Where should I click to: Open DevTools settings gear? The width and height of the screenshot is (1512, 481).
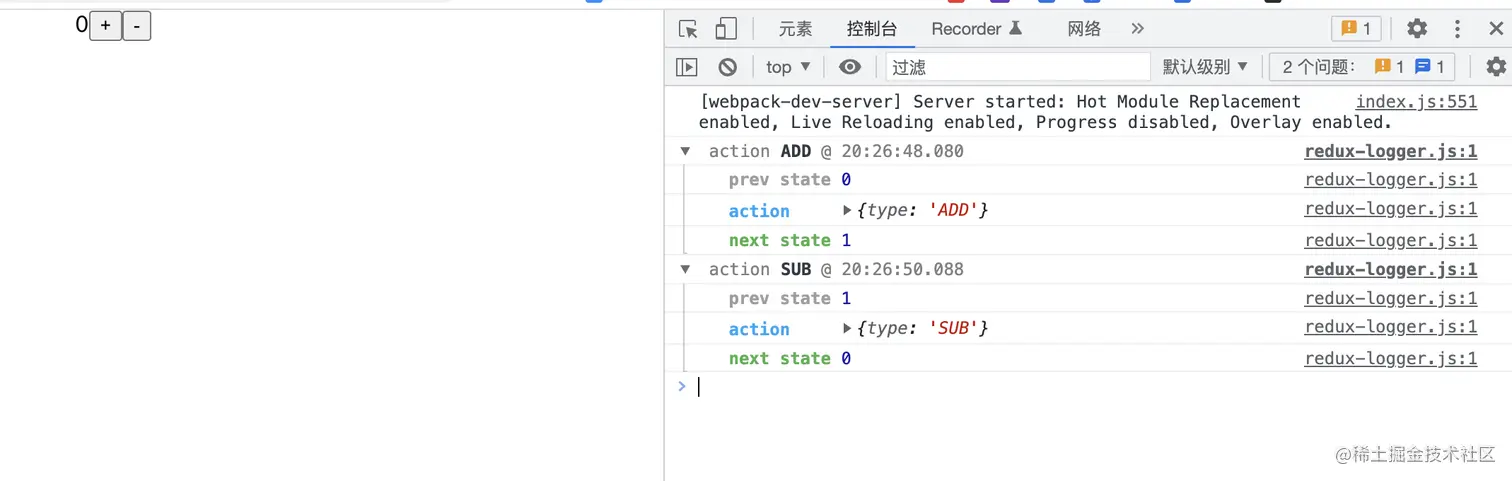coord(1417,29)
